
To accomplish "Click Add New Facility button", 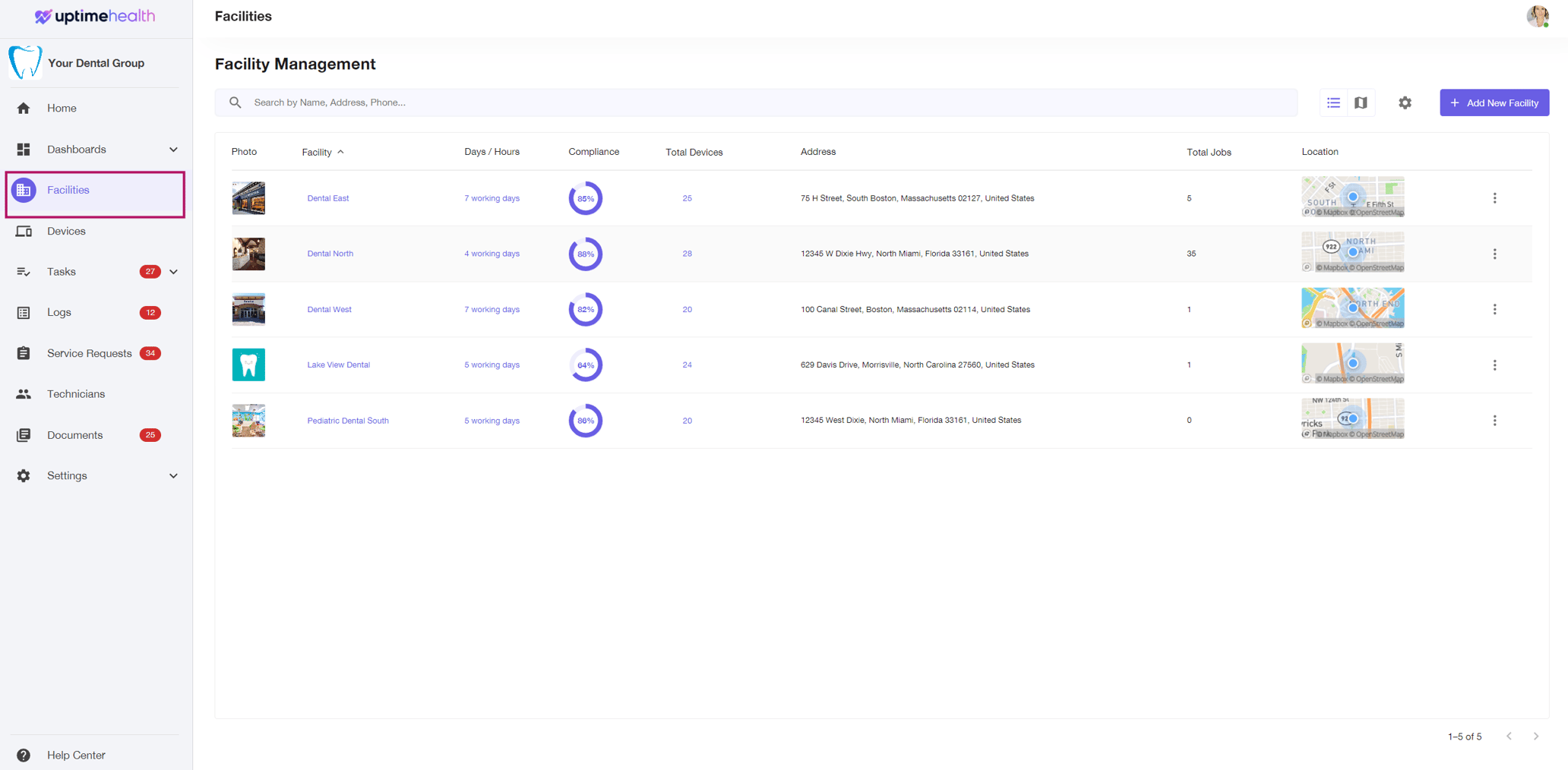I will tap(1494, 103).
